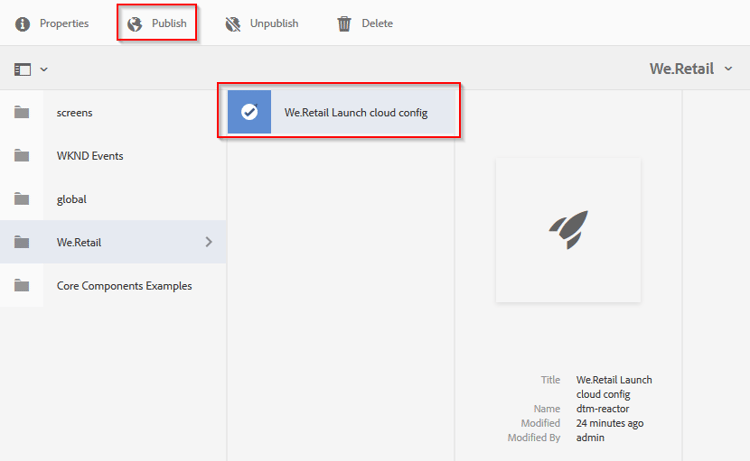Select the global folder icon
Image resolution: width=750 pixels, height=461 pixels.
tap(22, 199)
